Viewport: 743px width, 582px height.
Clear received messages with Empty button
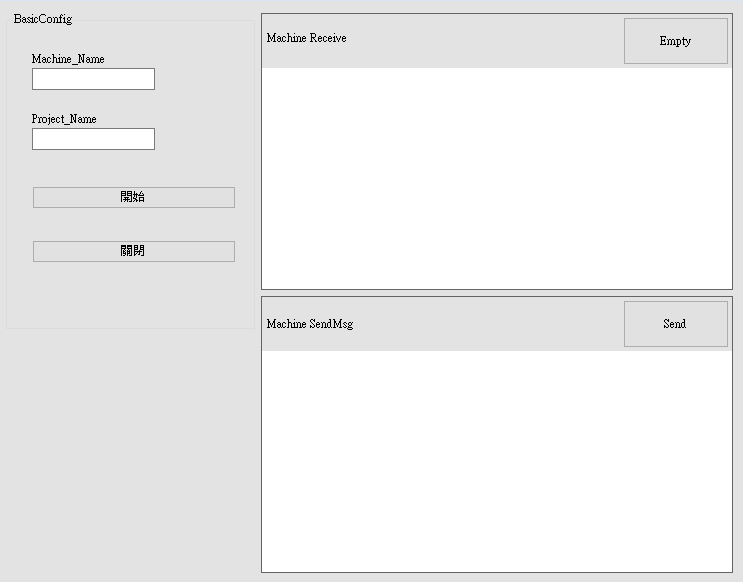pyautogui.click(x=676, y=41)
